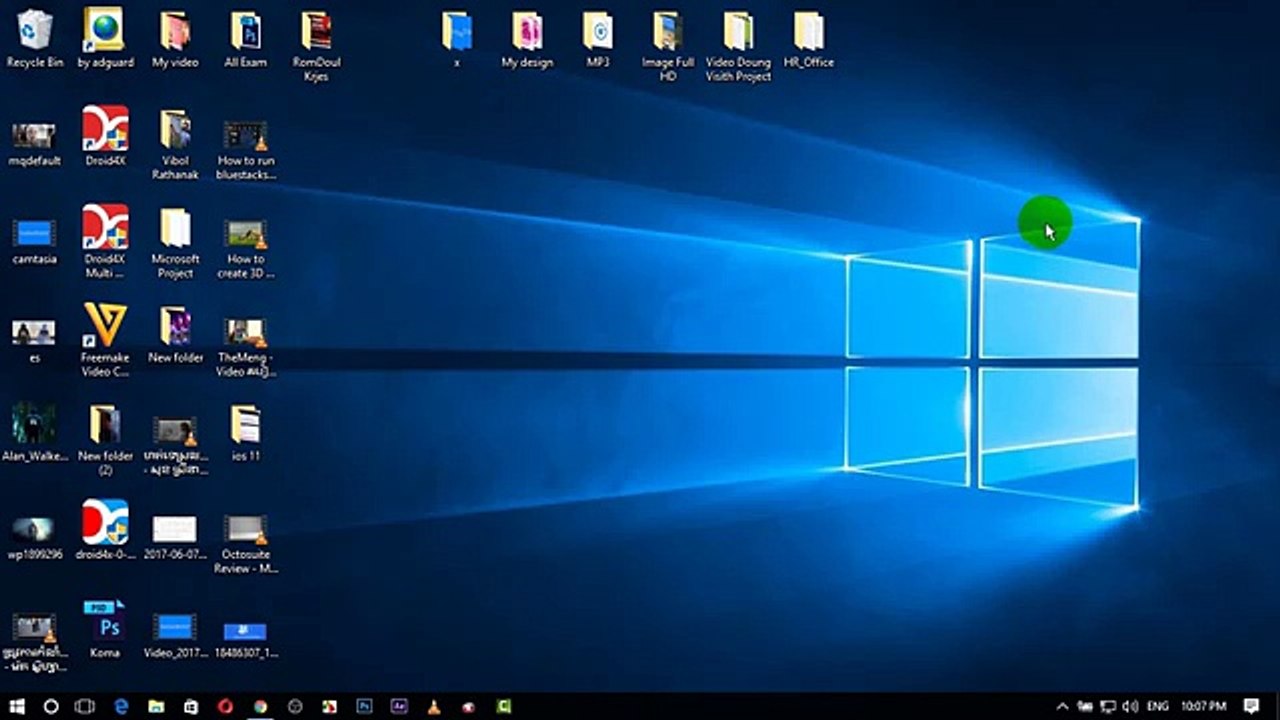
Task: Select the HR_Office folder
Action: pyautogui.click(x=809, y=39)
